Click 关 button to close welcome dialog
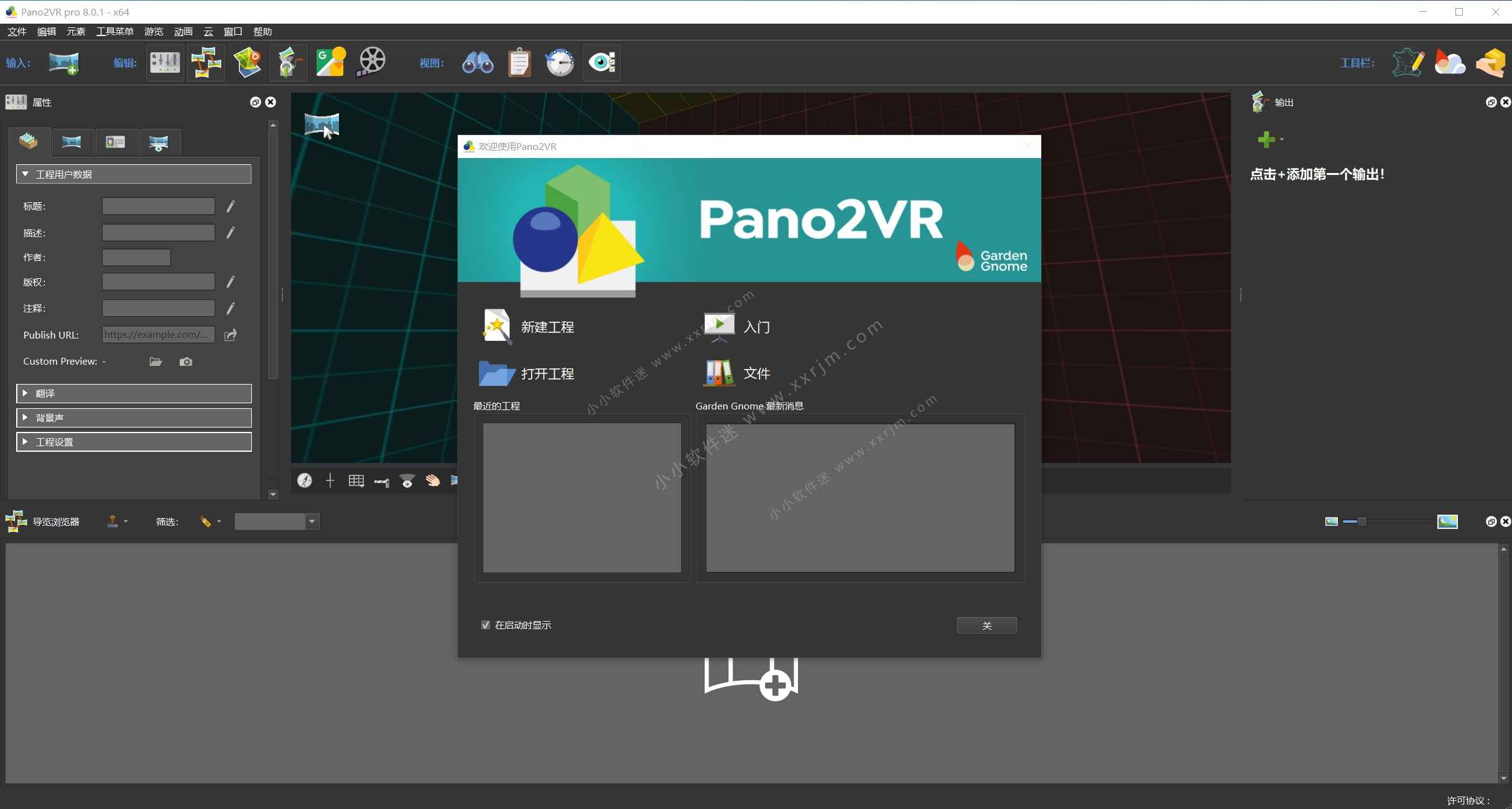The height and width of the screenshot is (809, 1512). pos(986,625)
